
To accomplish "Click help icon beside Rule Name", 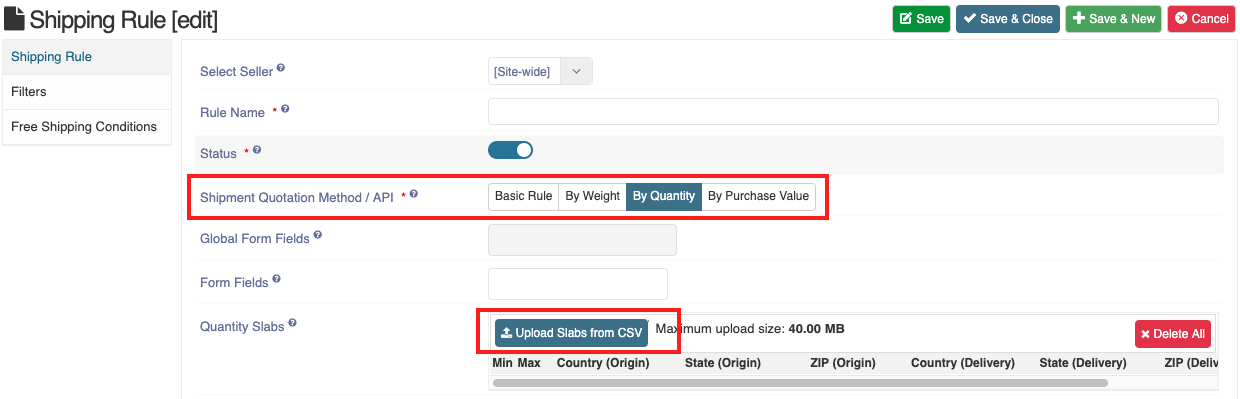I will tap(285, 109).
